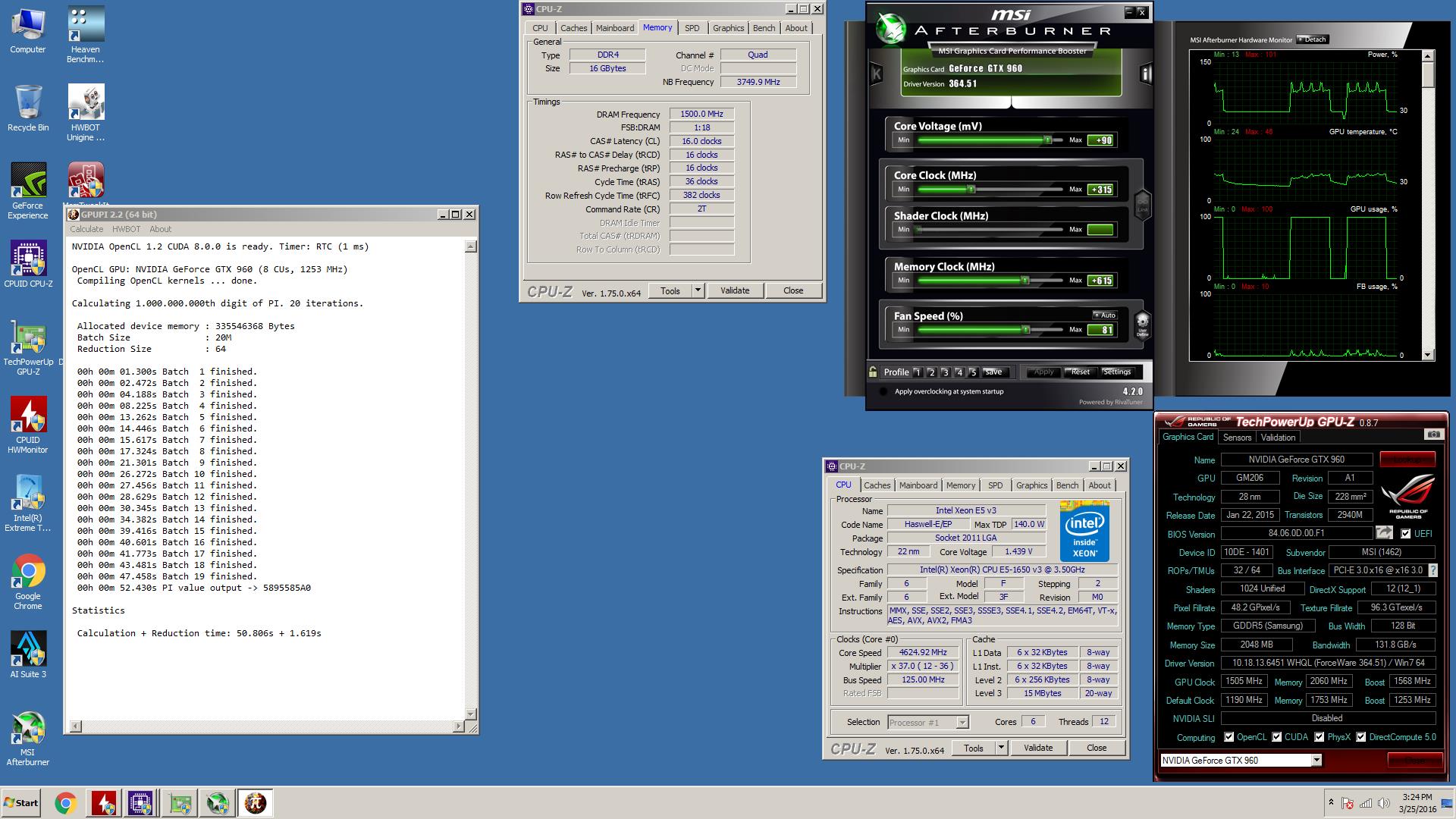This screenshot has height=819, width=1456.
Task: Select the MSI Afterburner desktop icon
Action: coord(28,738)
